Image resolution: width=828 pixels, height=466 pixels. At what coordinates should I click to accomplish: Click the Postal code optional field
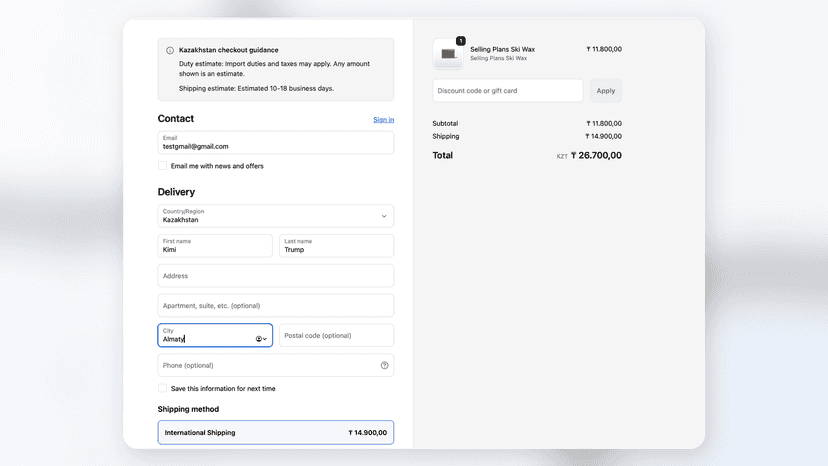(336, 335)
